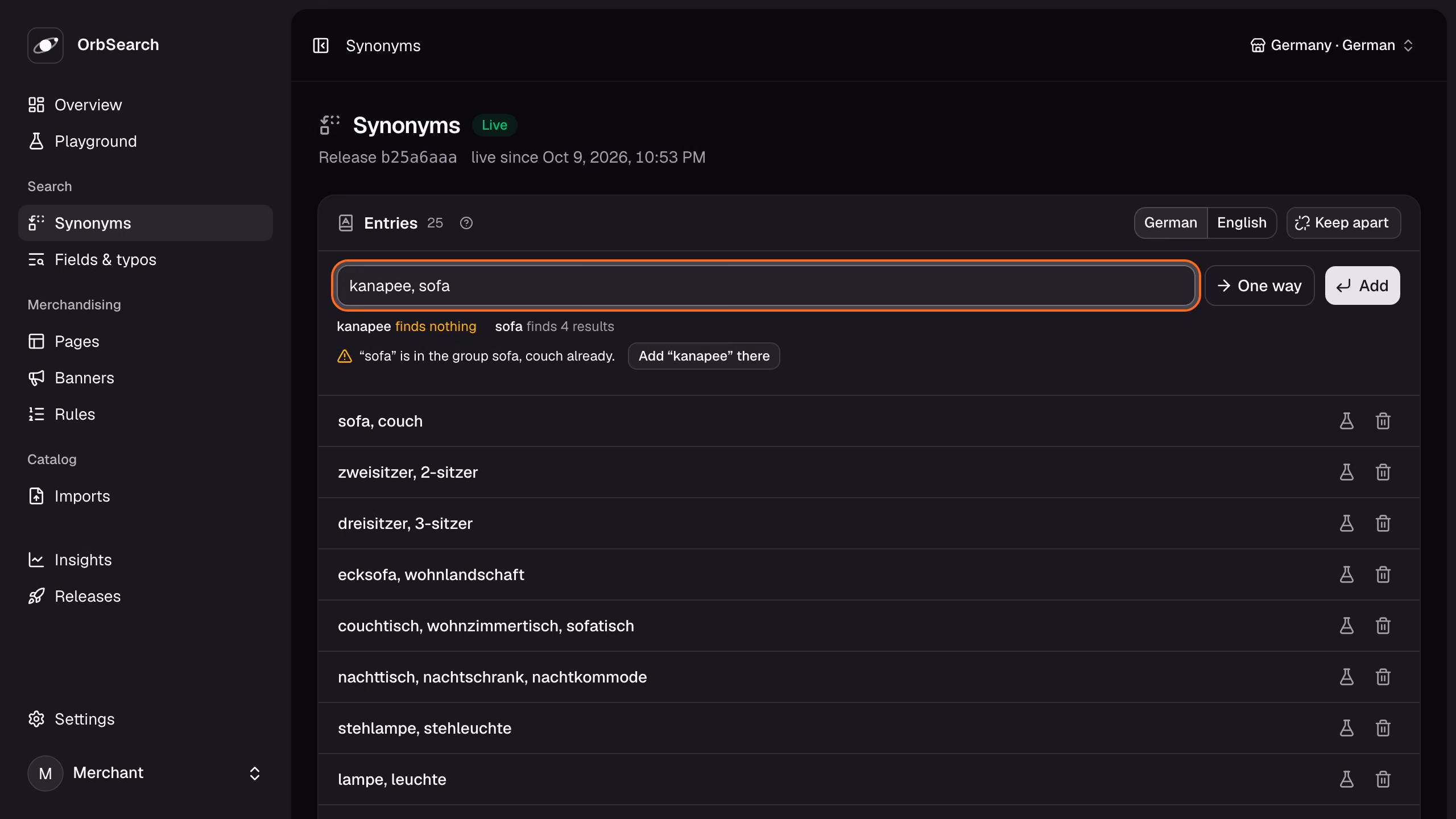Delete the dreisitzer, 3-sitzer entry
This screenshot has height=819, width=1456.
[1383, 523]
